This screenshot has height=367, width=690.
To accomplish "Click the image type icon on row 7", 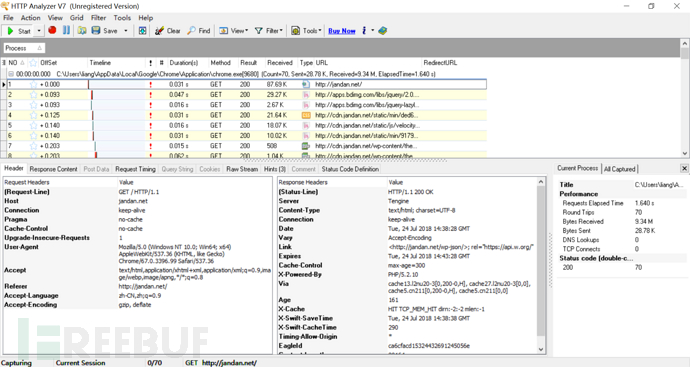I will [306, 146].
